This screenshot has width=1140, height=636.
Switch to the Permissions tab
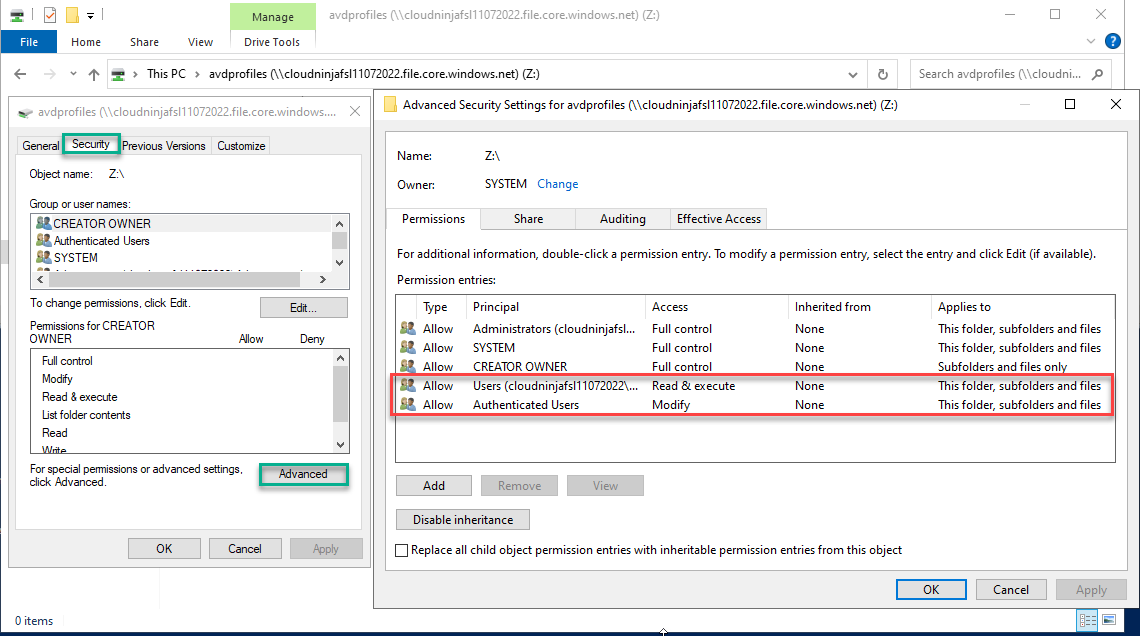433,219
